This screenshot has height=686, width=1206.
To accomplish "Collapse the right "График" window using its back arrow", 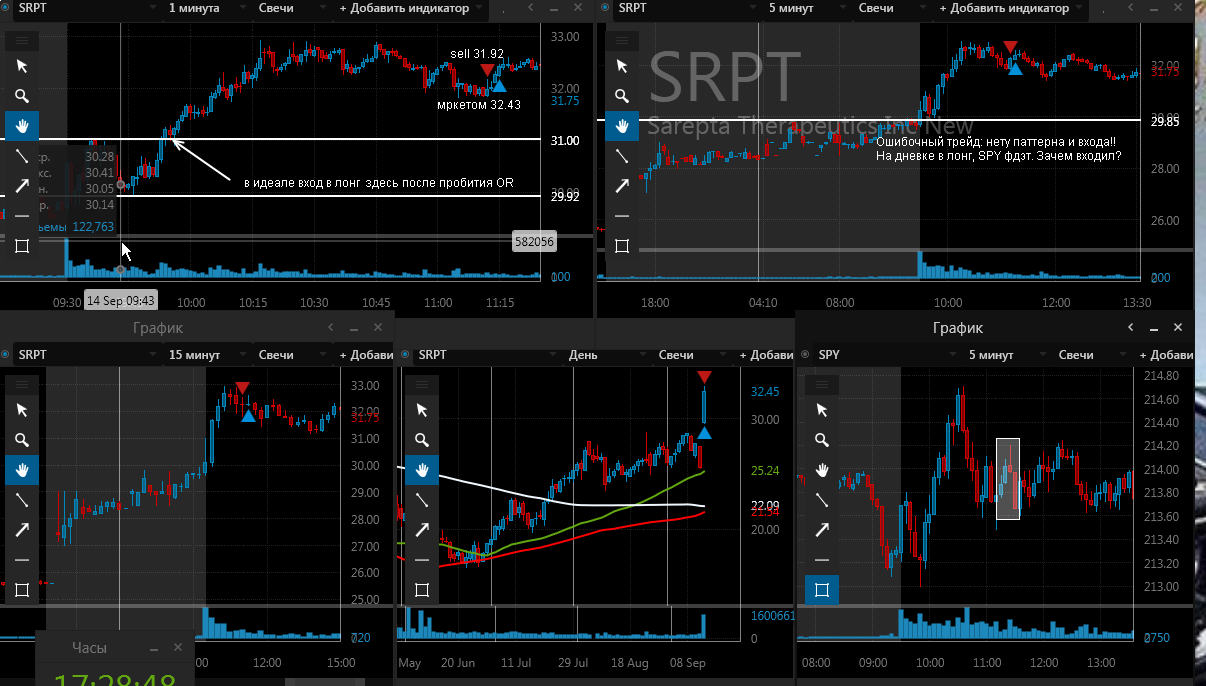I will (x=1131, y=328).
